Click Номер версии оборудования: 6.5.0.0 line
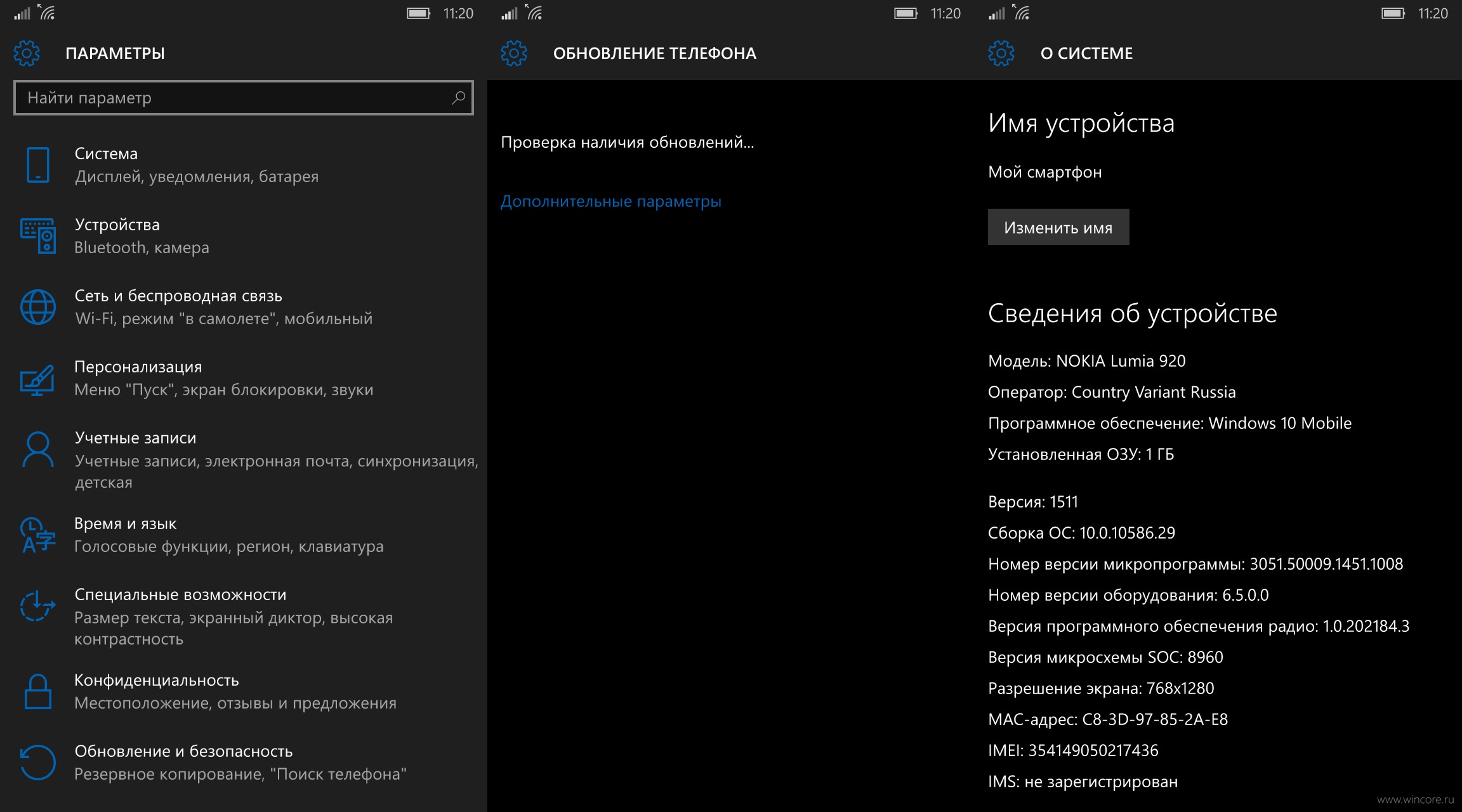The height and width of the screenshot is (812, 1462). click(x=1129, y=595)
